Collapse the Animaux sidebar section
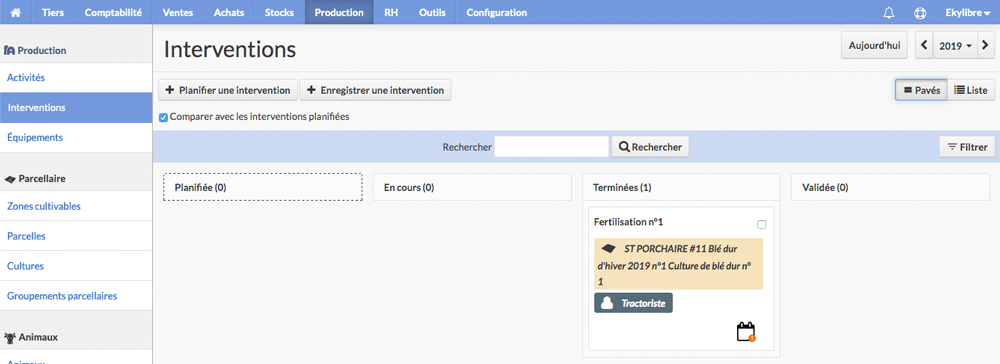 [x=76, y=337]
